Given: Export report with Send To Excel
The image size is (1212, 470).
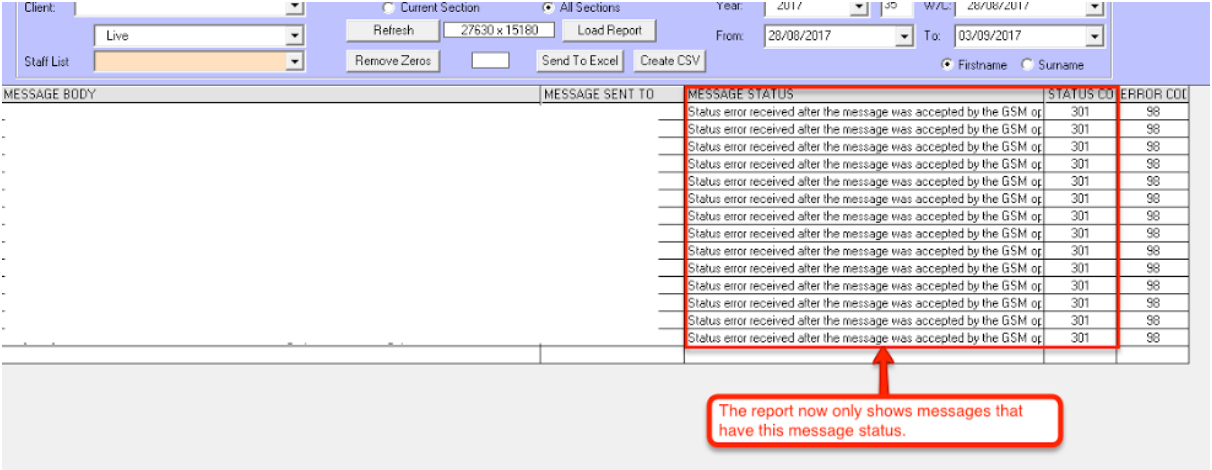Looking at the screenshot, I should point(579,61).
